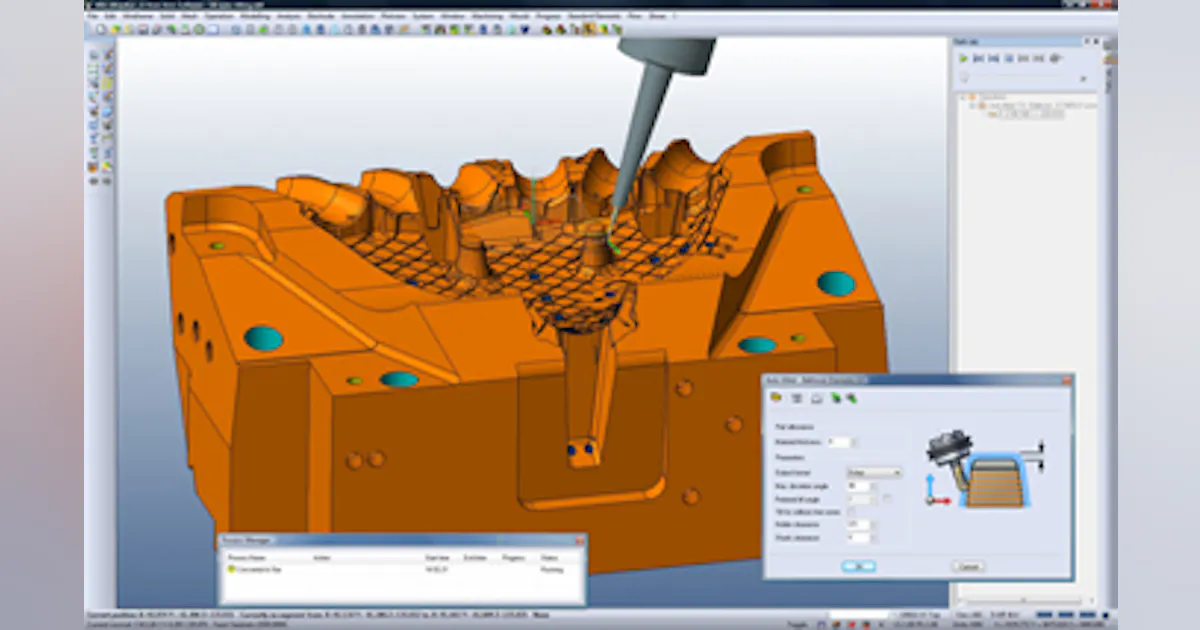This screenshot has height=630, width=1200.
Task: Click the last green arrow icon in dialog toolbar
Action: pos(852,398)
